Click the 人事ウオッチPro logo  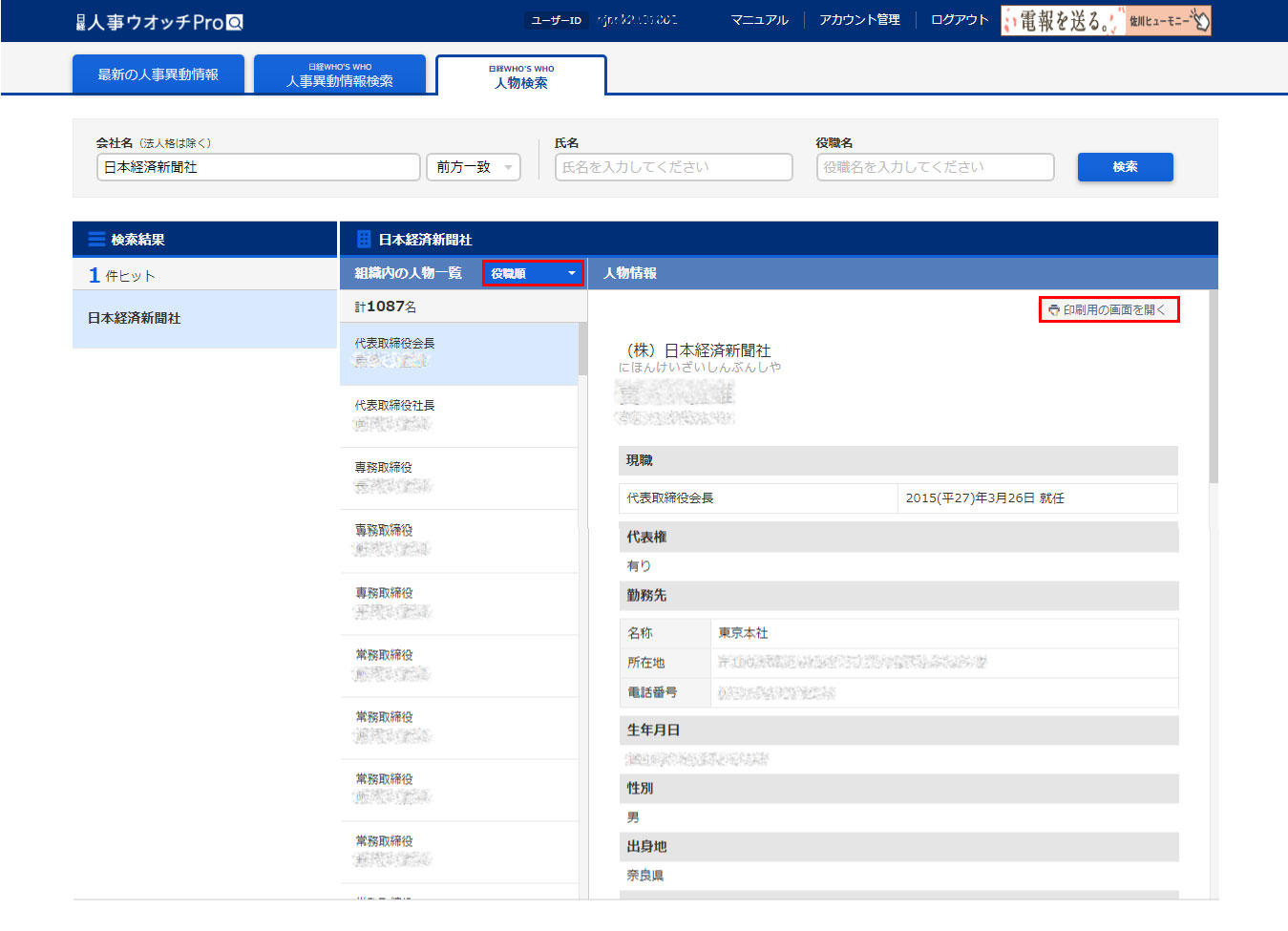click(x=159, y=21)
